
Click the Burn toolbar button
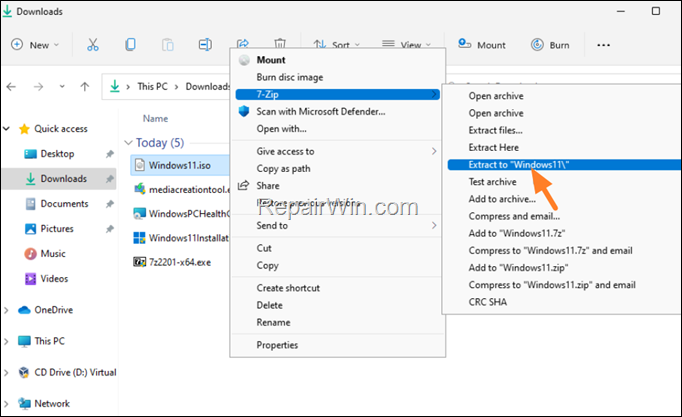(550, 45)
